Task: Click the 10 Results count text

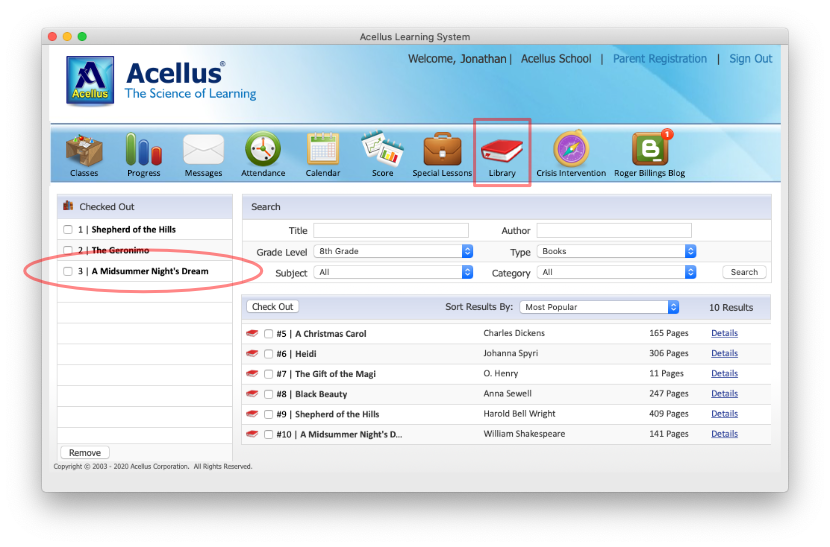Action: click(731, 308)
